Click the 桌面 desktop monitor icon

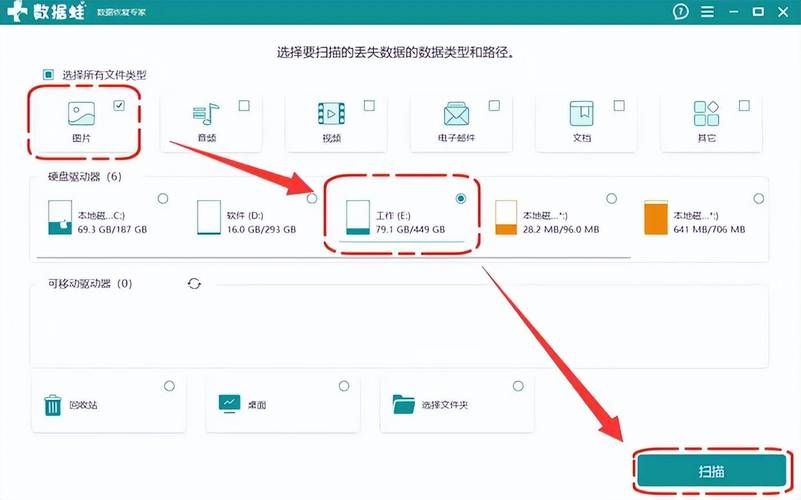coord(229,403)
